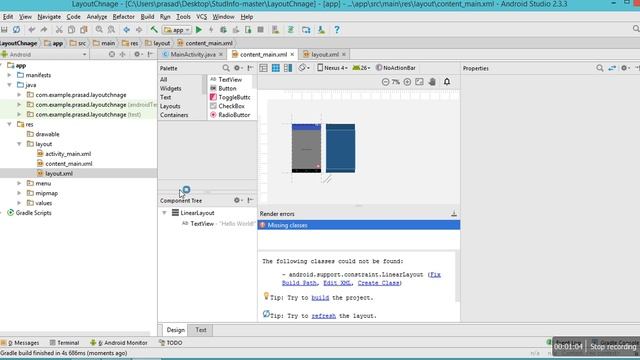Run the app with green play icon

pos(199,30)
